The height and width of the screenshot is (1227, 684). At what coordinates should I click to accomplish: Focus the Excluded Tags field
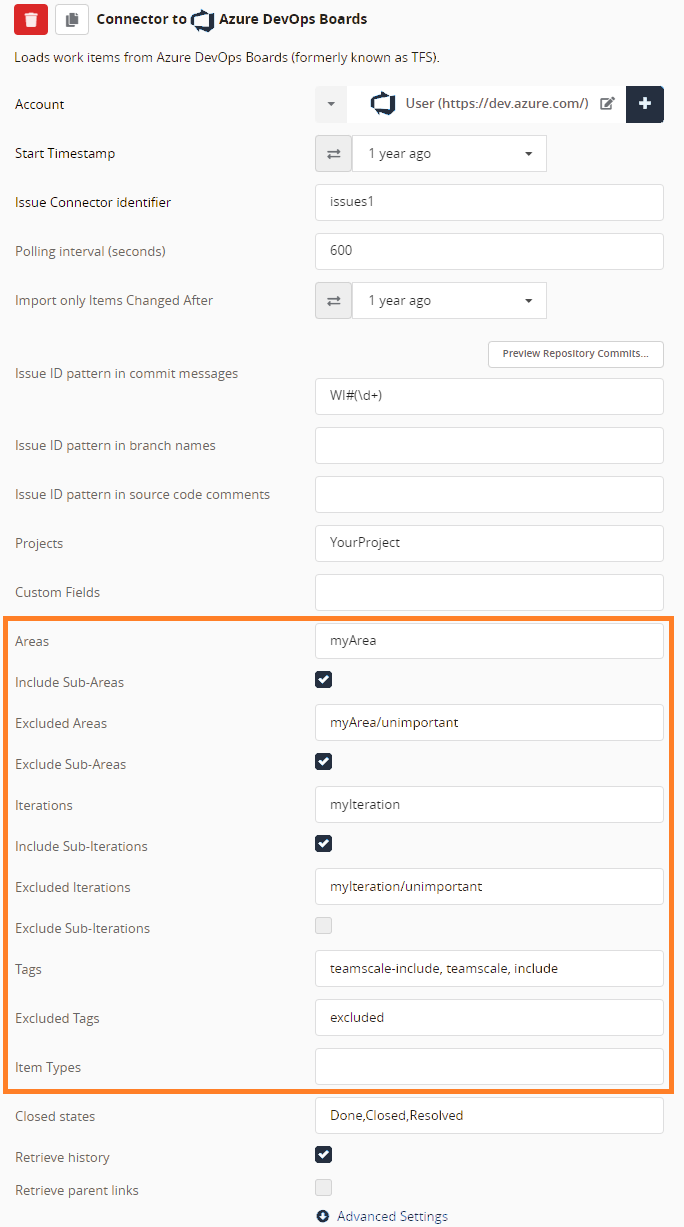click(x=489, y=1018)
